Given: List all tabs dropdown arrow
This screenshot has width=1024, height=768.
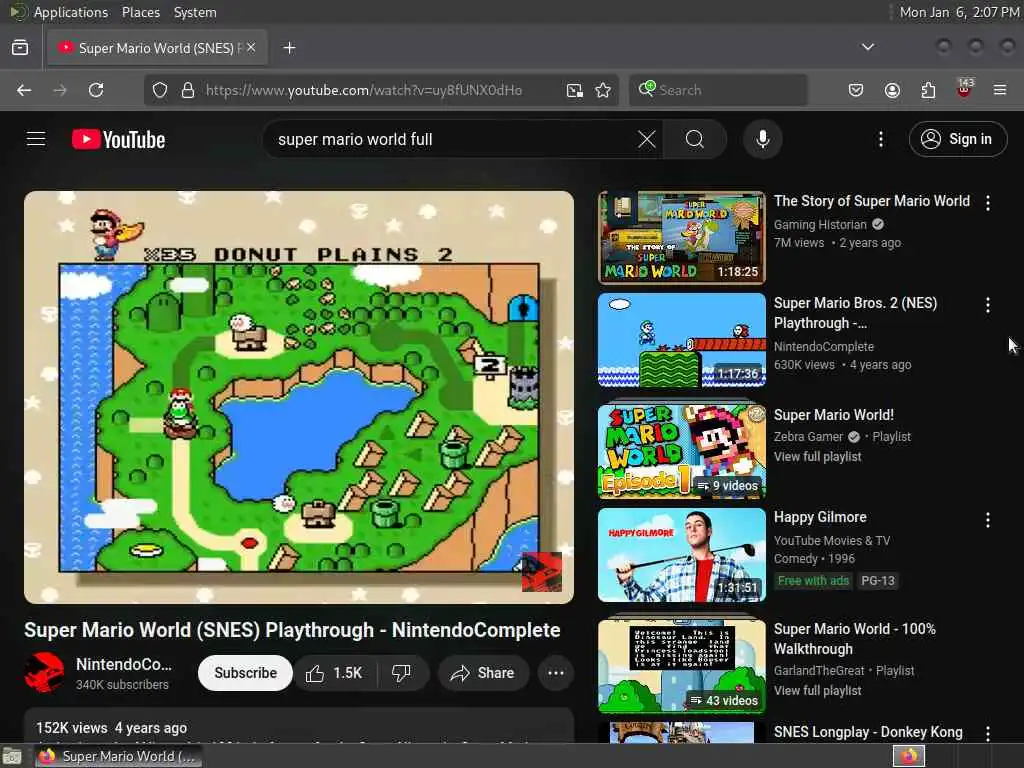Looking at the screenshot, I should [868, 47].
